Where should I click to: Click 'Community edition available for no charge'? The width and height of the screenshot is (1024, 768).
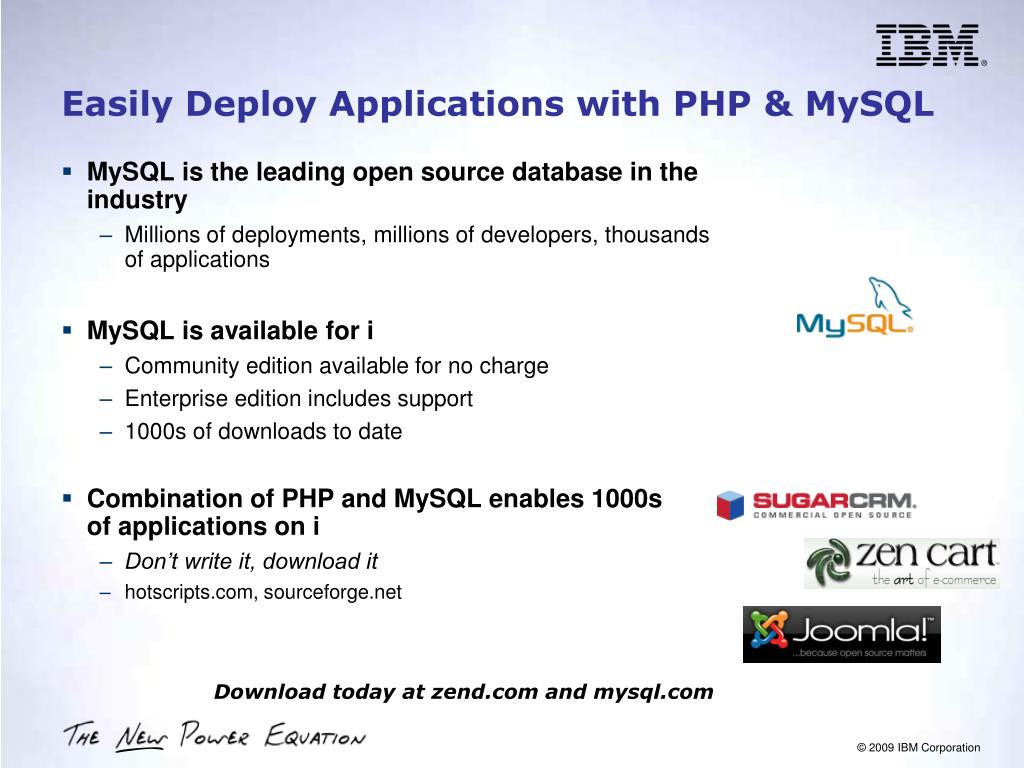coord(336,366)
